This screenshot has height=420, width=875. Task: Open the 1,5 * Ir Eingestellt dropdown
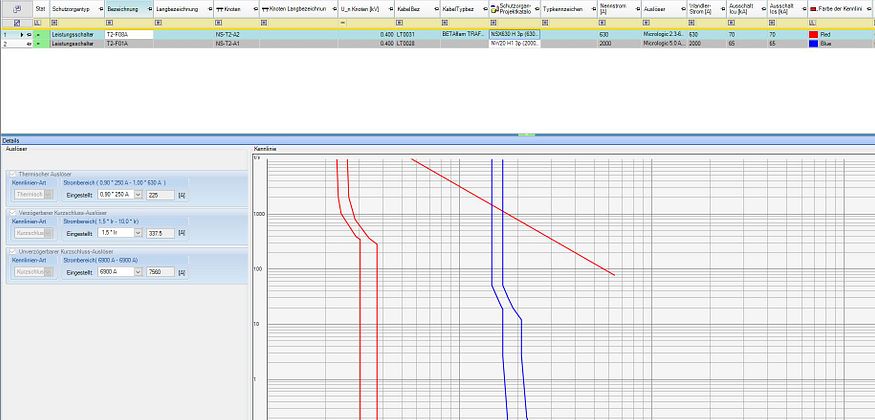[138, 233]
